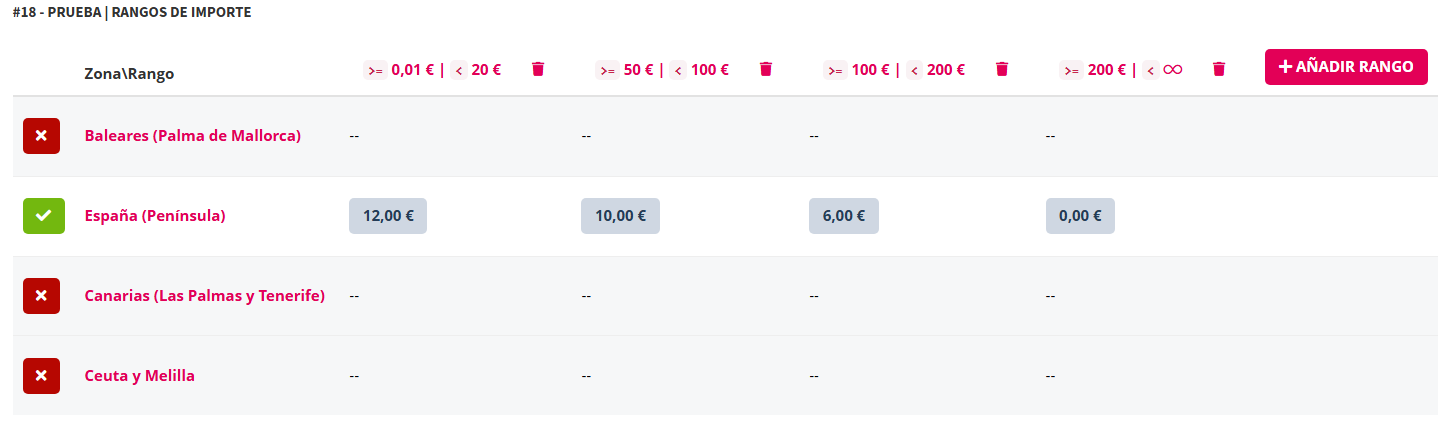
Task: Delete the 100 € to 200 € range
Action: 1002,69
